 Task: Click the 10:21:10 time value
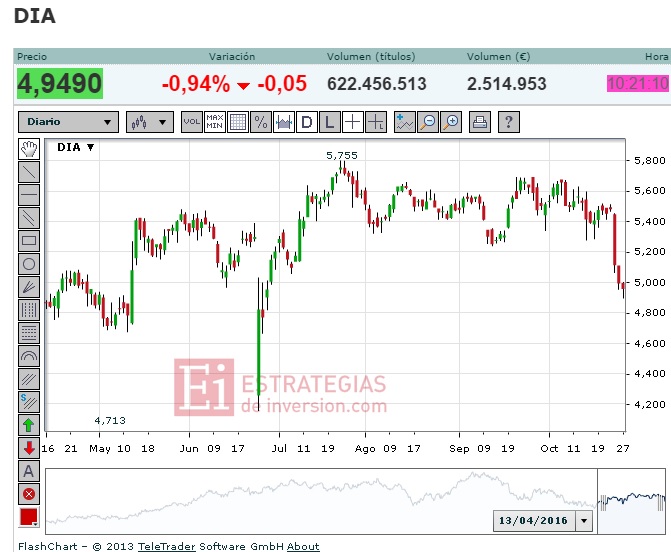pos(638,83)
